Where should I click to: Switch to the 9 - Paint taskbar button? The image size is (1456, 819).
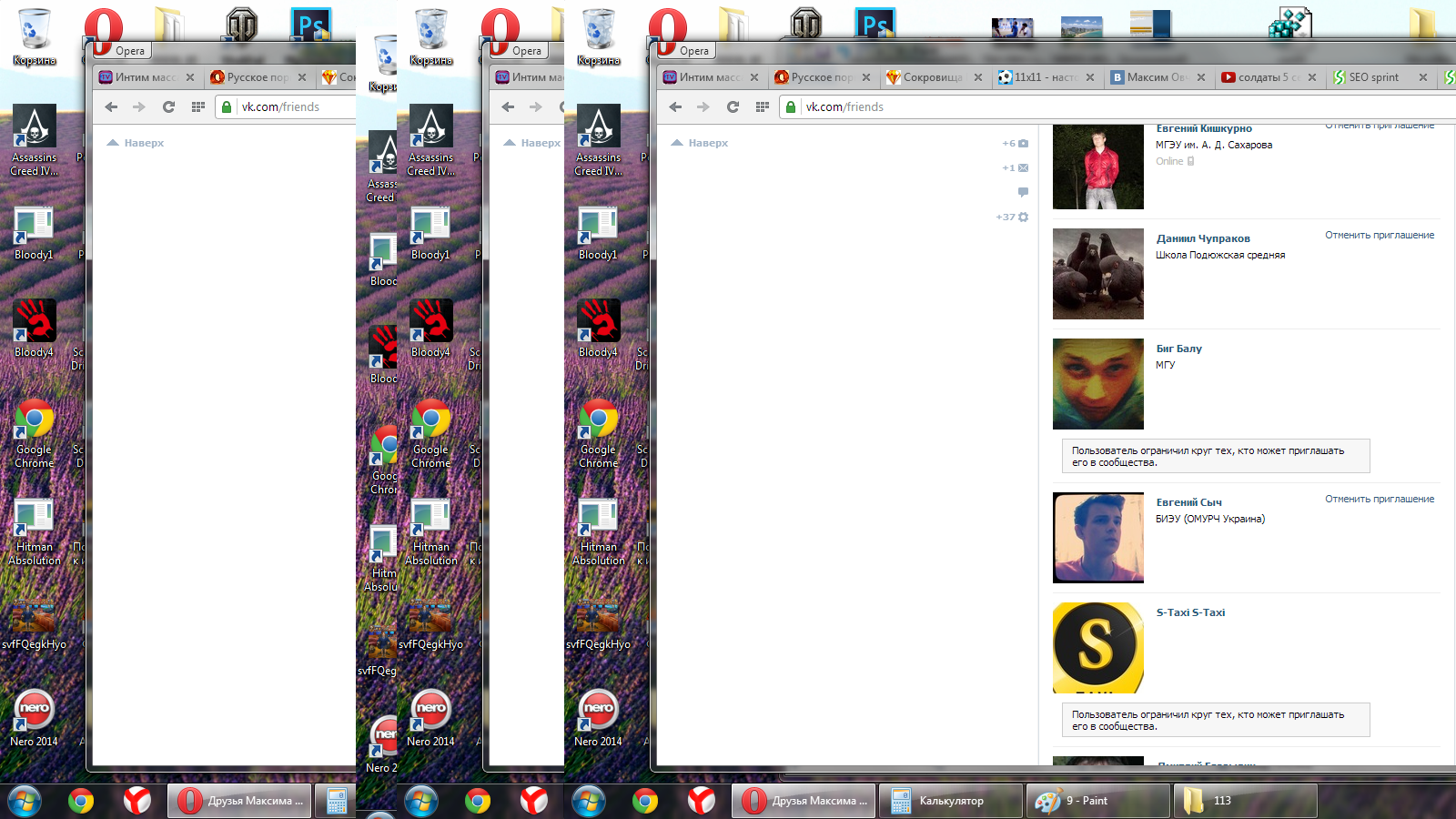point(1097,801)
